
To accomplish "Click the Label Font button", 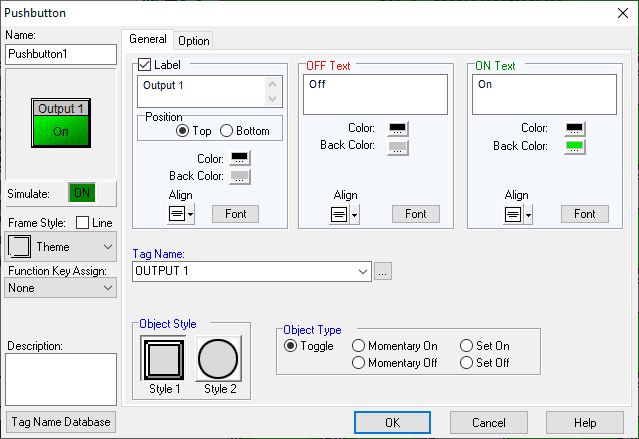I will pyautogui.click(x=236, y=214).
